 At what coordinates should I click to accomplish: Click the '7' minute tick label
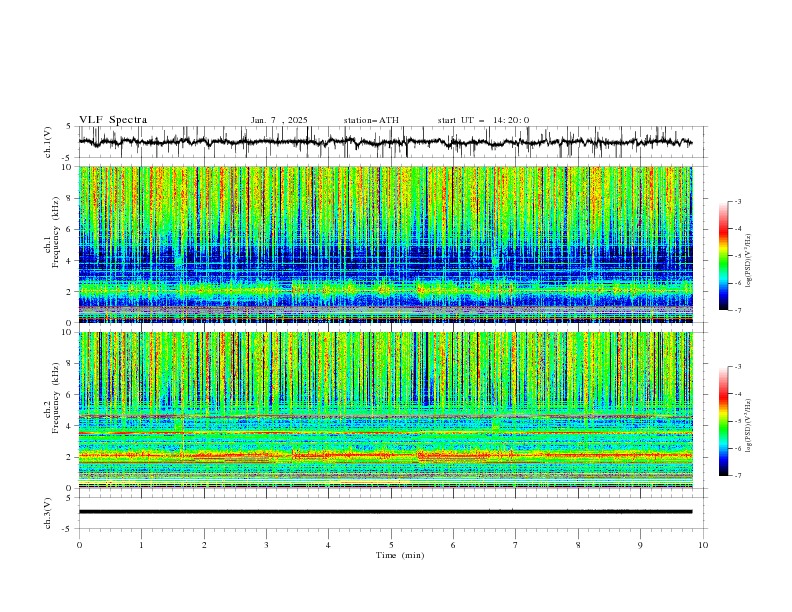coord(515,545)
